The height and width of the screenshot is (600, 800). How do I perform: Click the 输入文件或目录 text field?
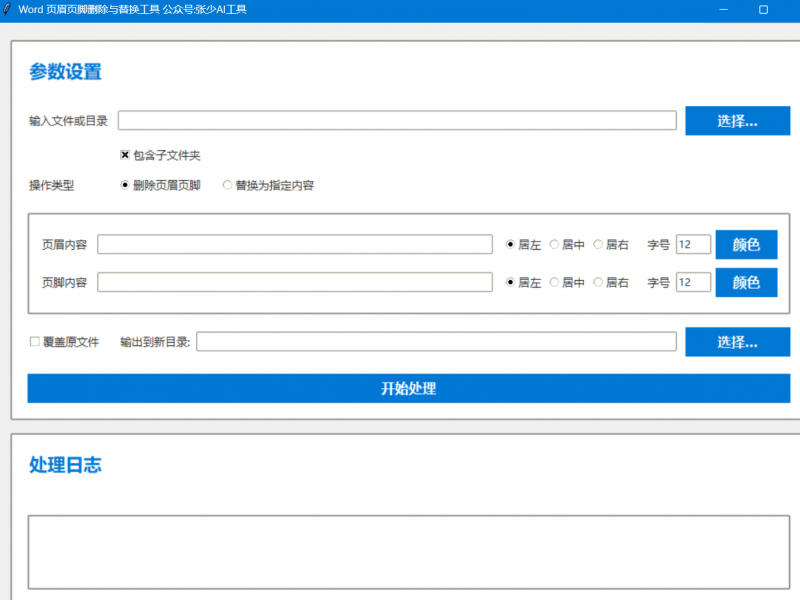[x=397, y=121]
